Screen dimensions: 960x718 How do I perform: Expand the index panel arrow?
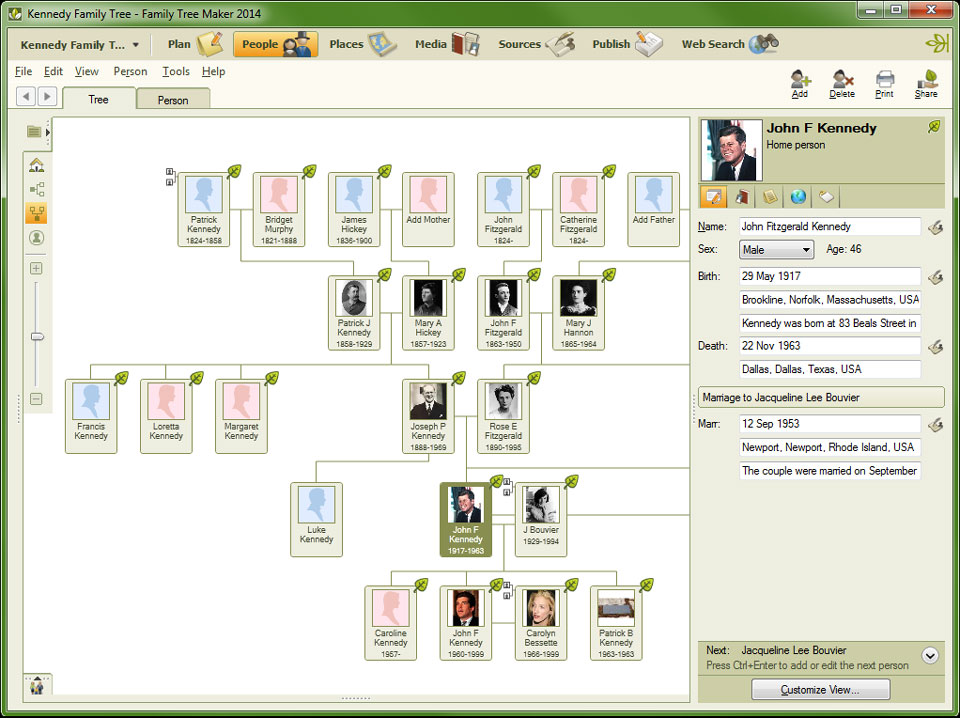click(48, 132)
